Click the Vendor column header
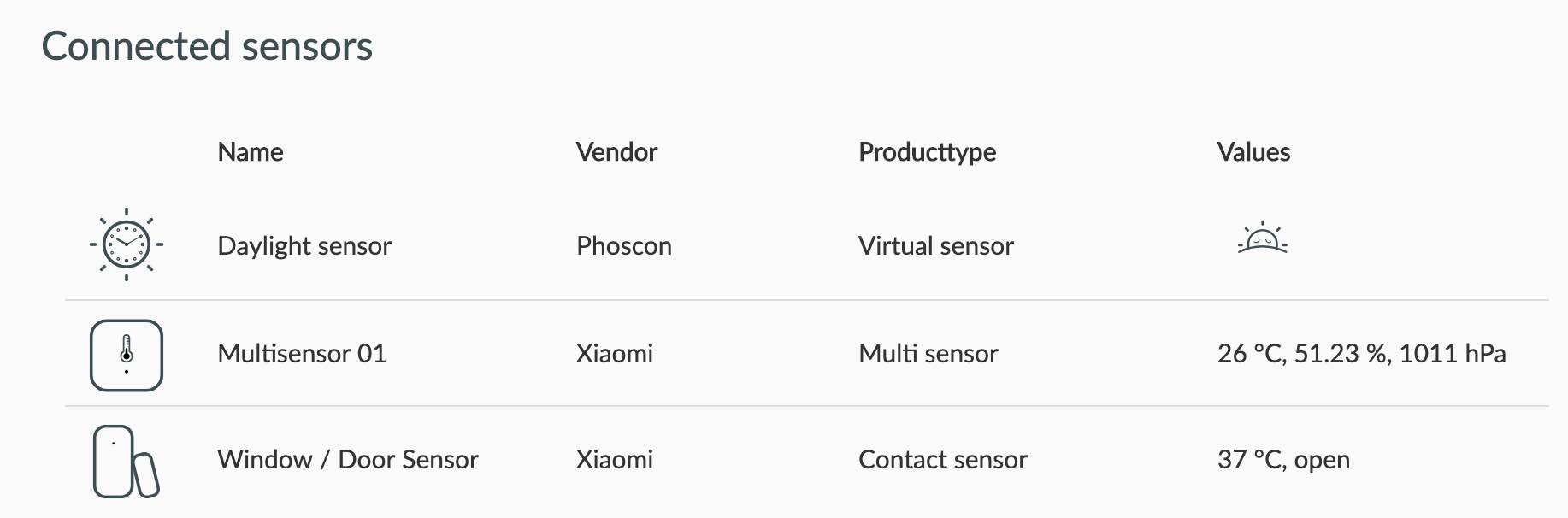This screenshot has width=1568, height=518. click(616, 152)
